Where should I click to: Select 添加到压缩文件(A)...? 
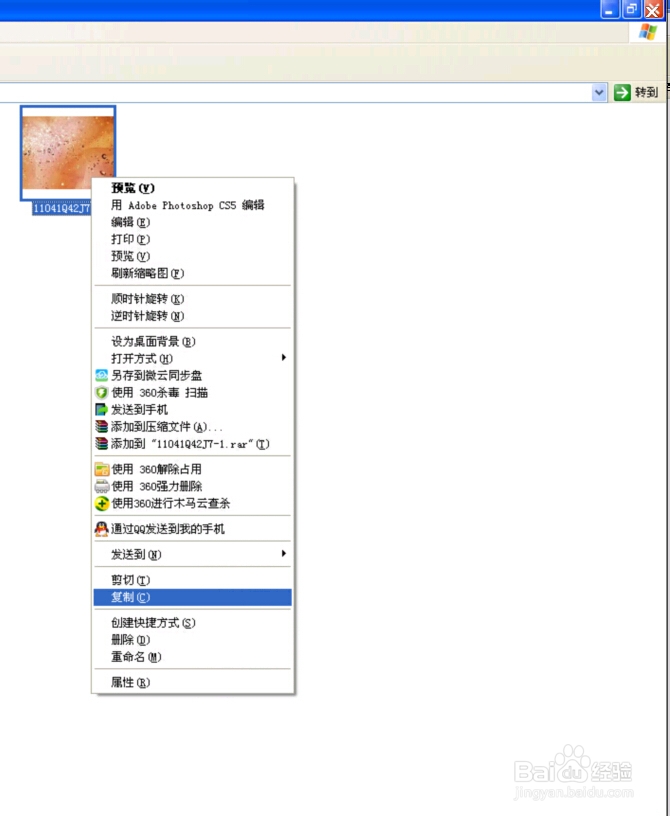point(193,427)
